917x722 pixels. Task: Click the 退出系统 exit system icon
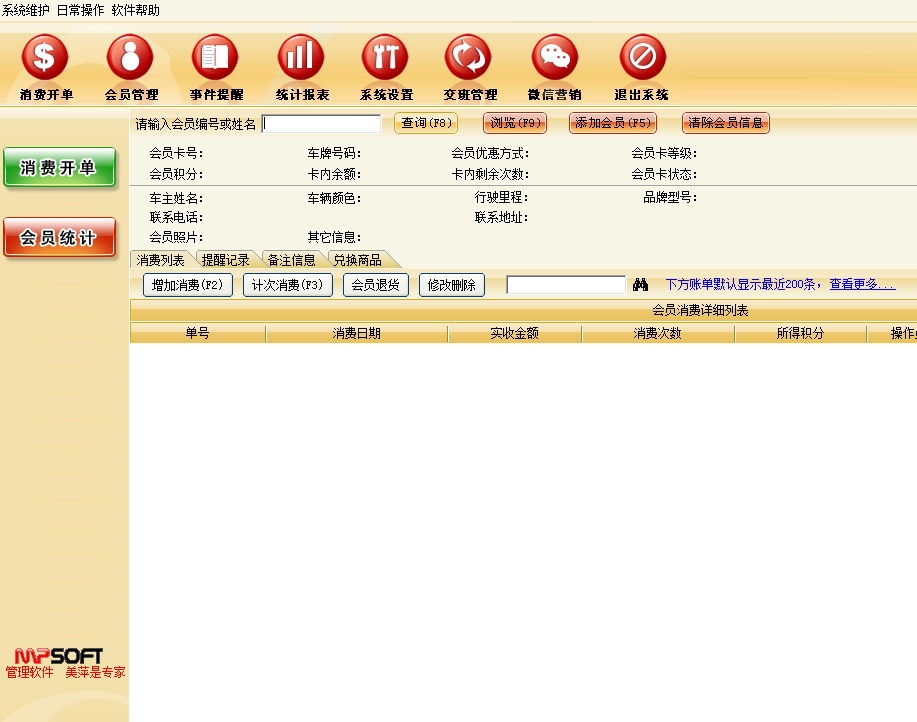click(642, 59)
